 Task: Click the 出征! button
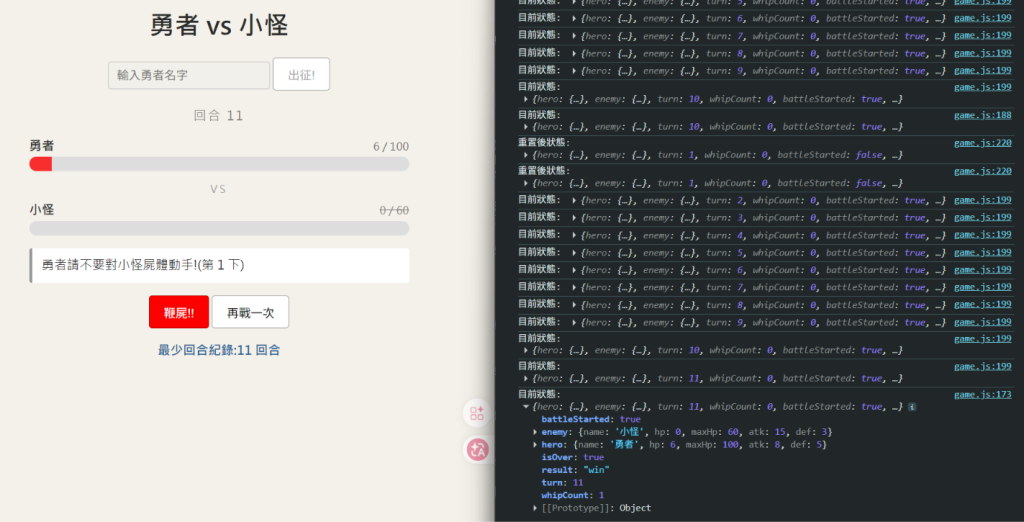coord(301,74)
